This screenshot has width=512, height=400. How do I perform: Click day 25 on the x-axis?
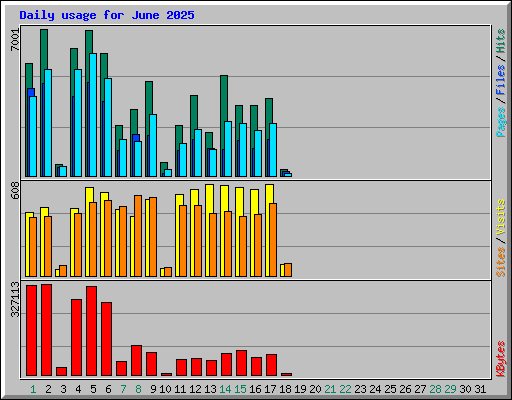pyautogui.click(x=390, y=389)
